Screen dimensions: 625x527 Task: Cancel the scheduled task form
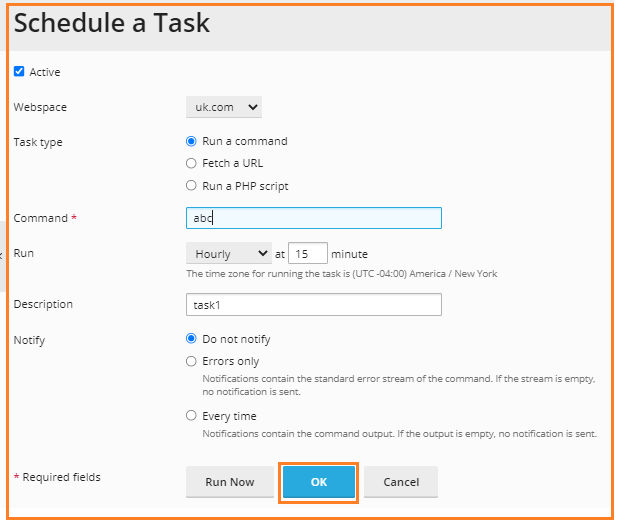point(401,482)
